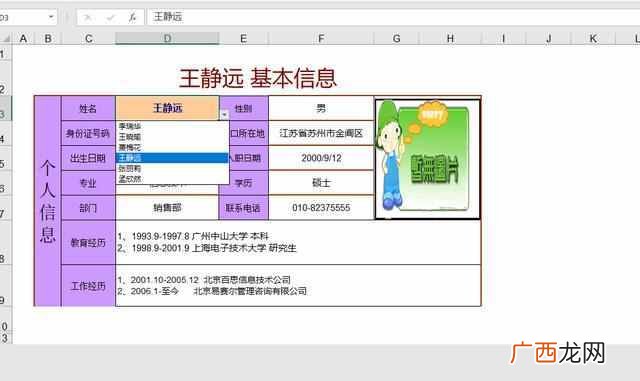Choose 李瑞华 in the name dropdown list
The image size is (640, 381).
[x=172, y=126]
